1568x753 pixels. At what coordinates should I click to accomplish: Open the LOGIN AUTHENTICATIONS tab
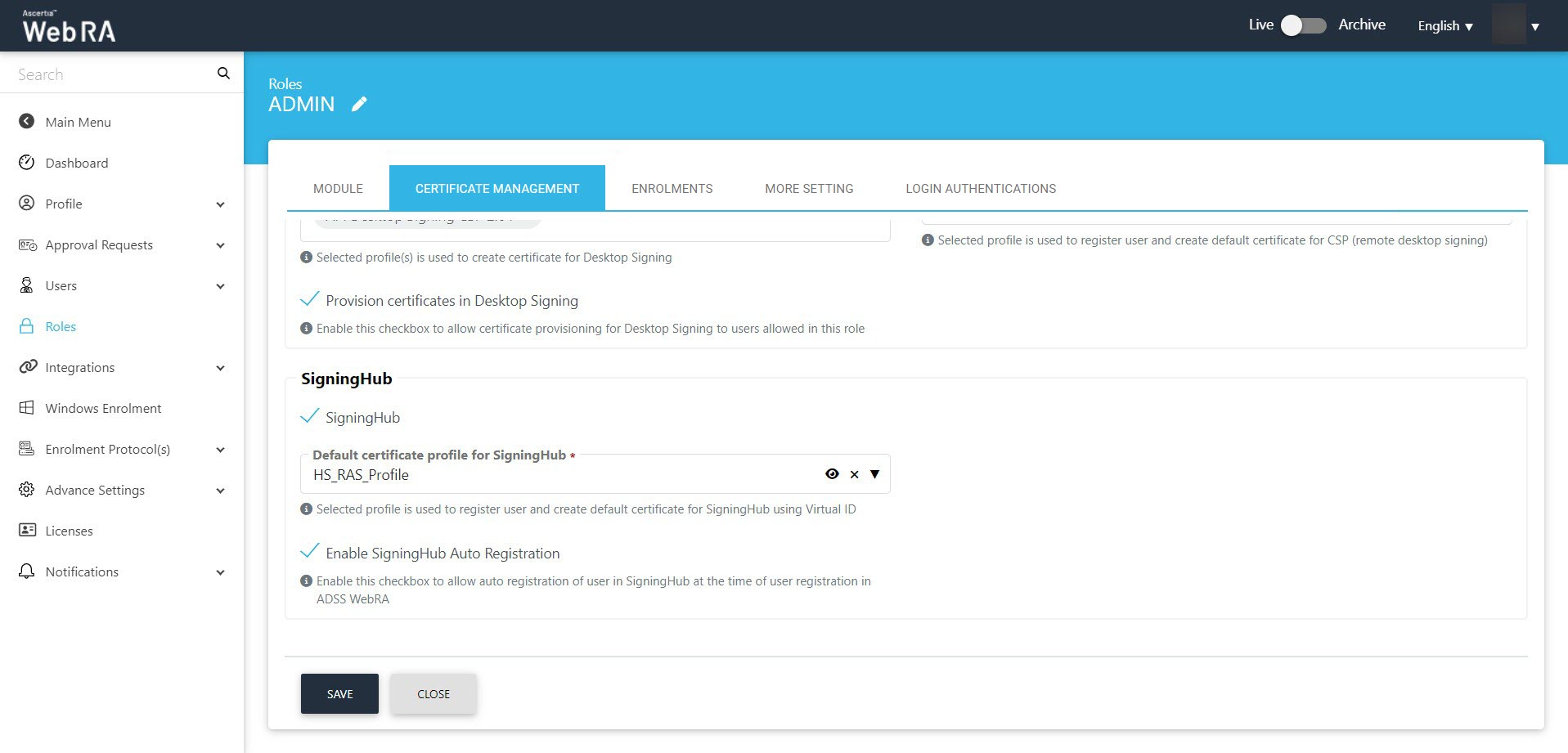(x=980, y=189)
